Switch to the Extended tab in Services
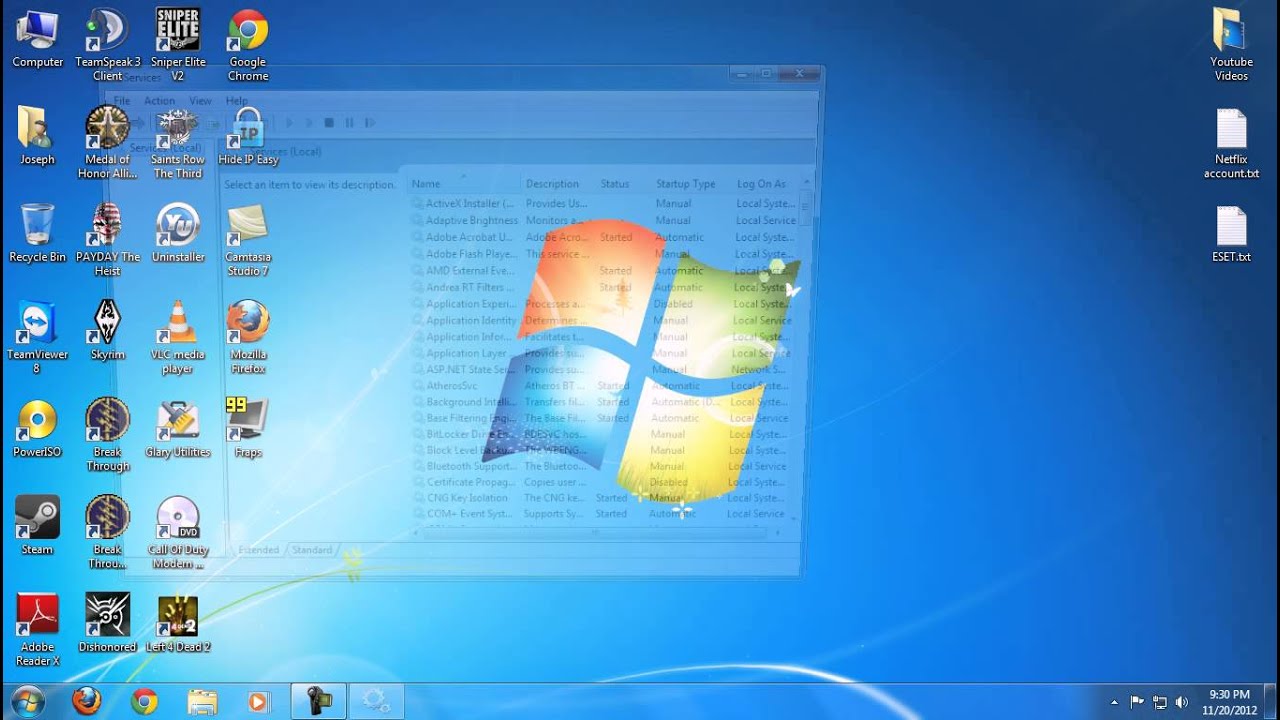 pyautogui.click(x=258, y=550)
